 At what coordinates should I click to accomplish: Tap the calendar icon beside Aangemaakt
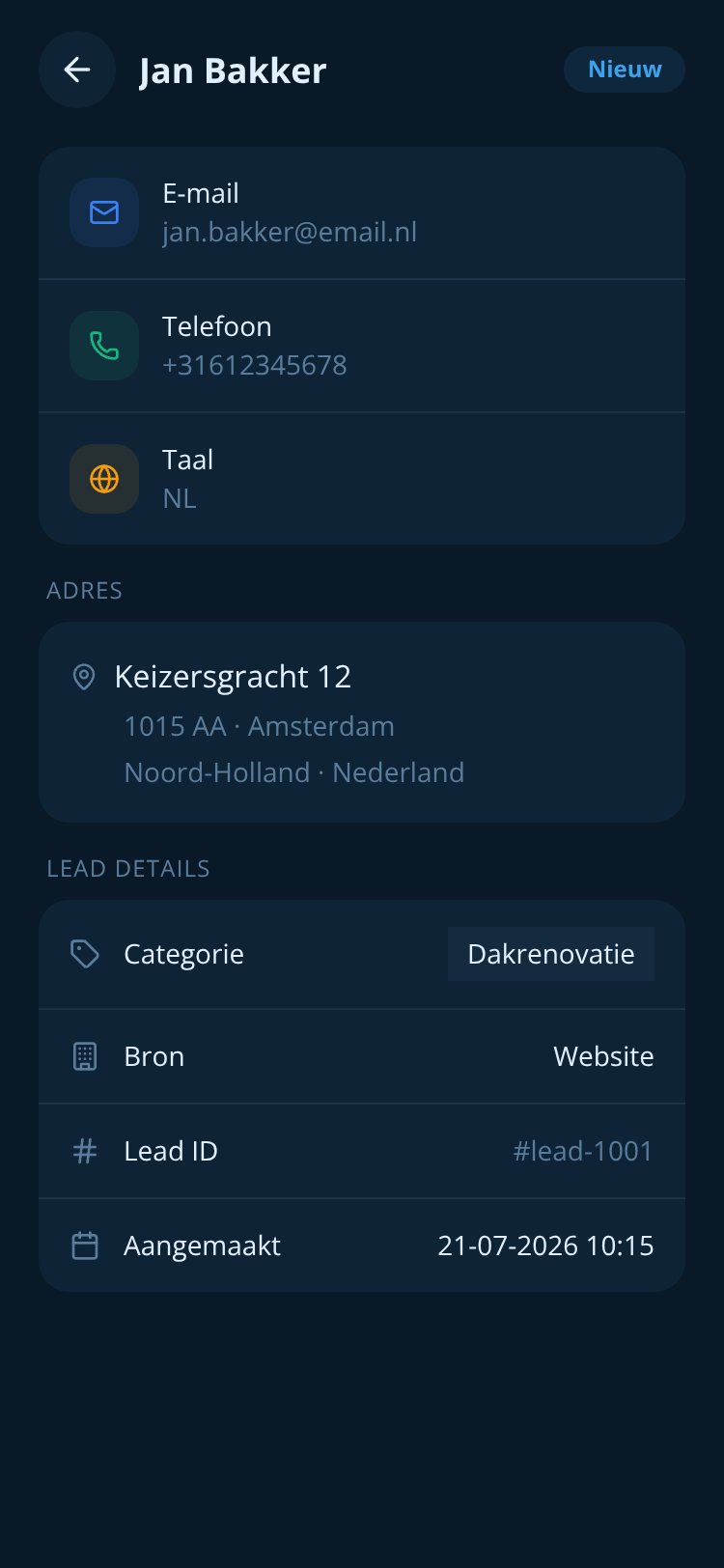pos(85,1246)
